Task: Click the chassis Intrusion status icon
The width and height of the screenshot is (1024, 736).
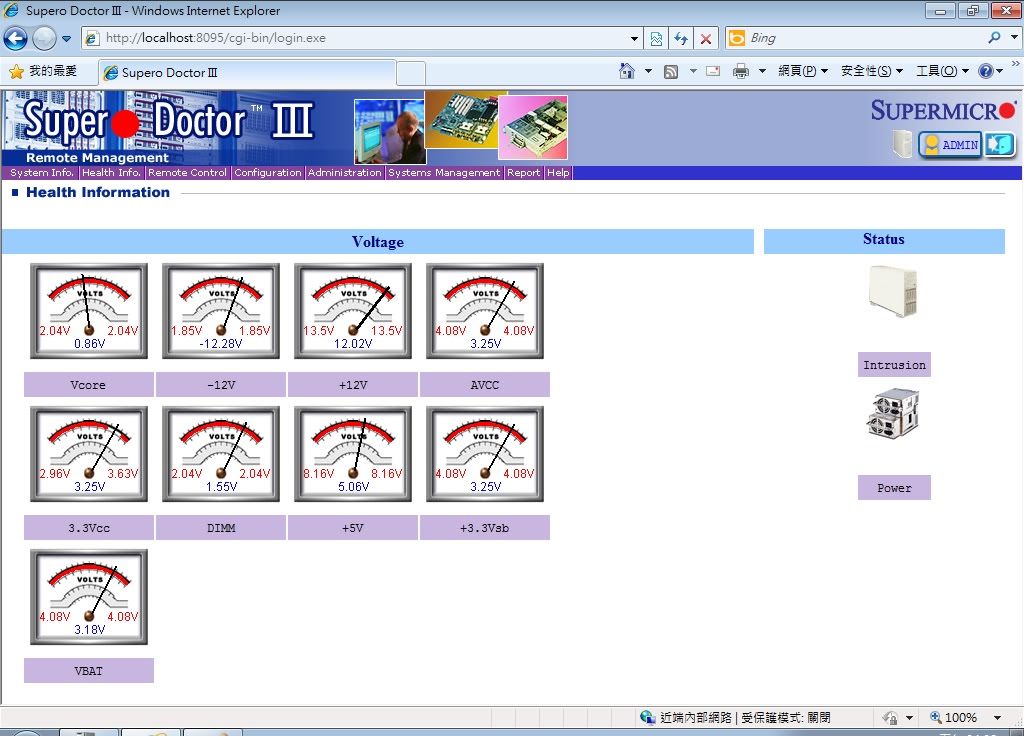Action: click(x=893, y=291)
